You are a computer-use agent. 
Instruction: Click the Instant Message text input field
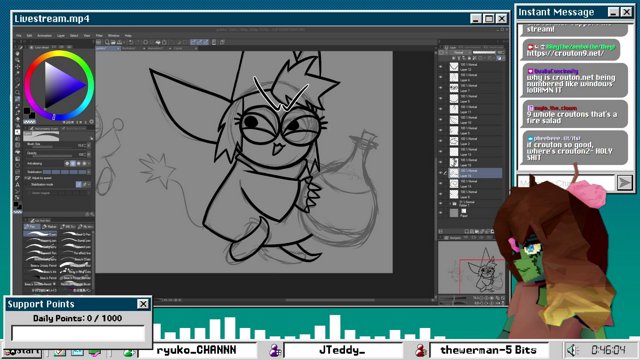tap(566, 182)
